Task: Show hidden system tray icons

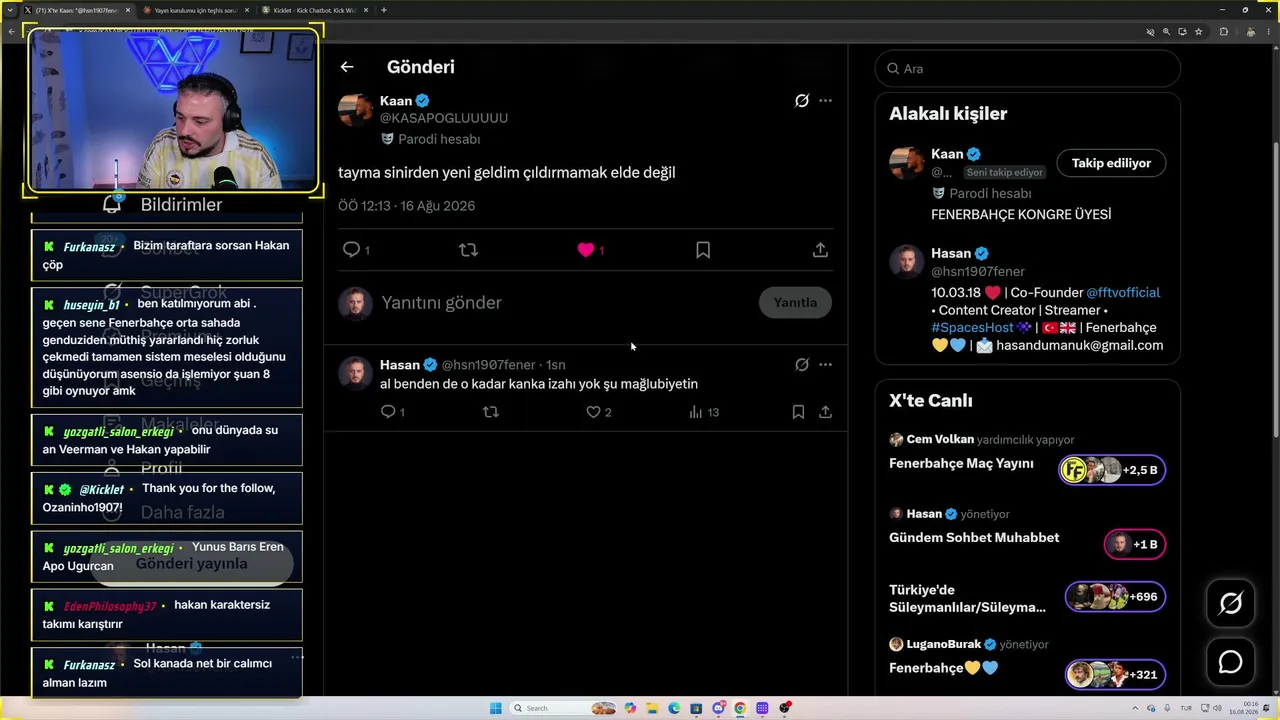Action: click(x=1134, y=708)
